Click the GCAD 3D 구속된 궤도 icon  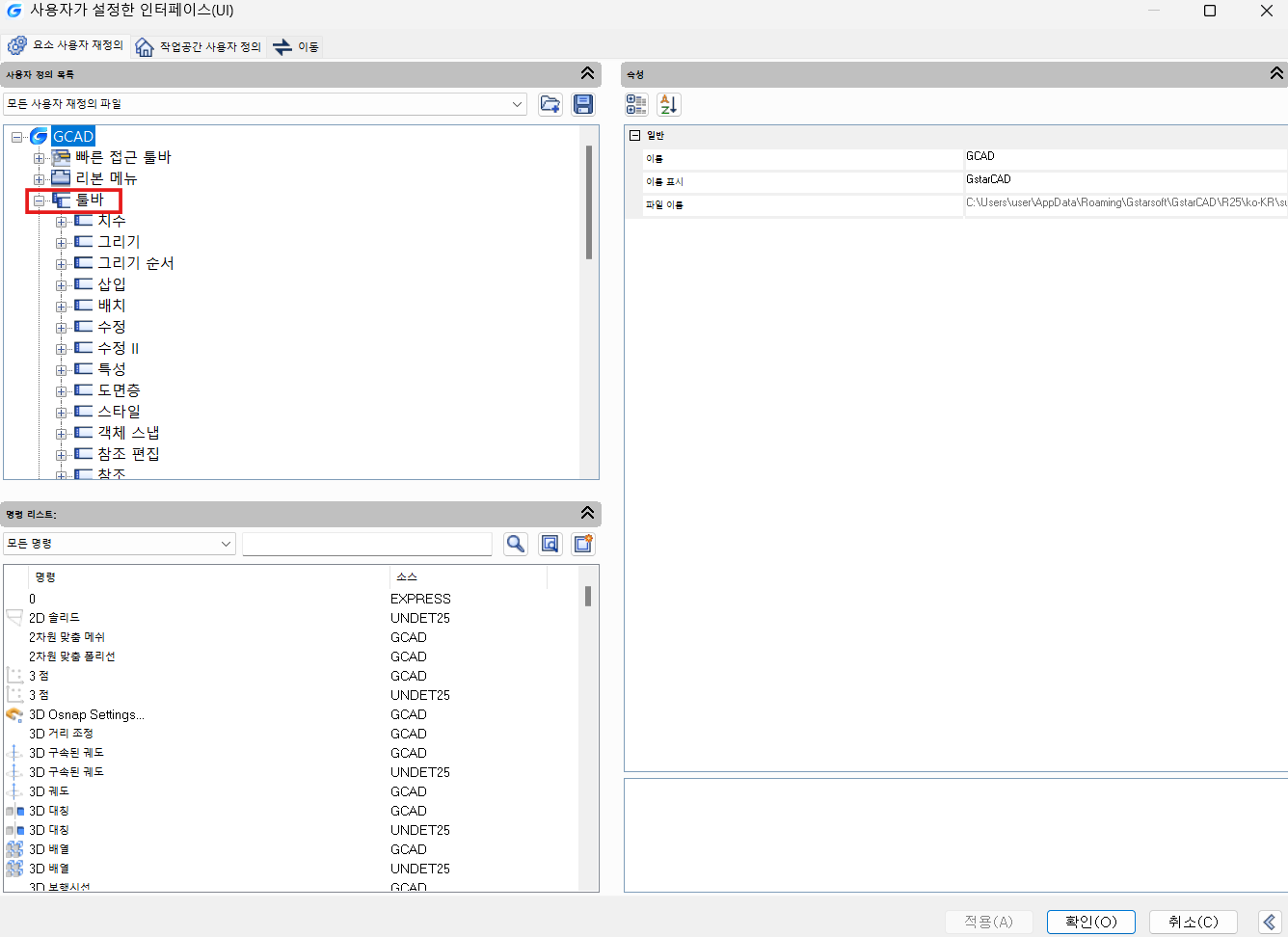click(14, 753)
